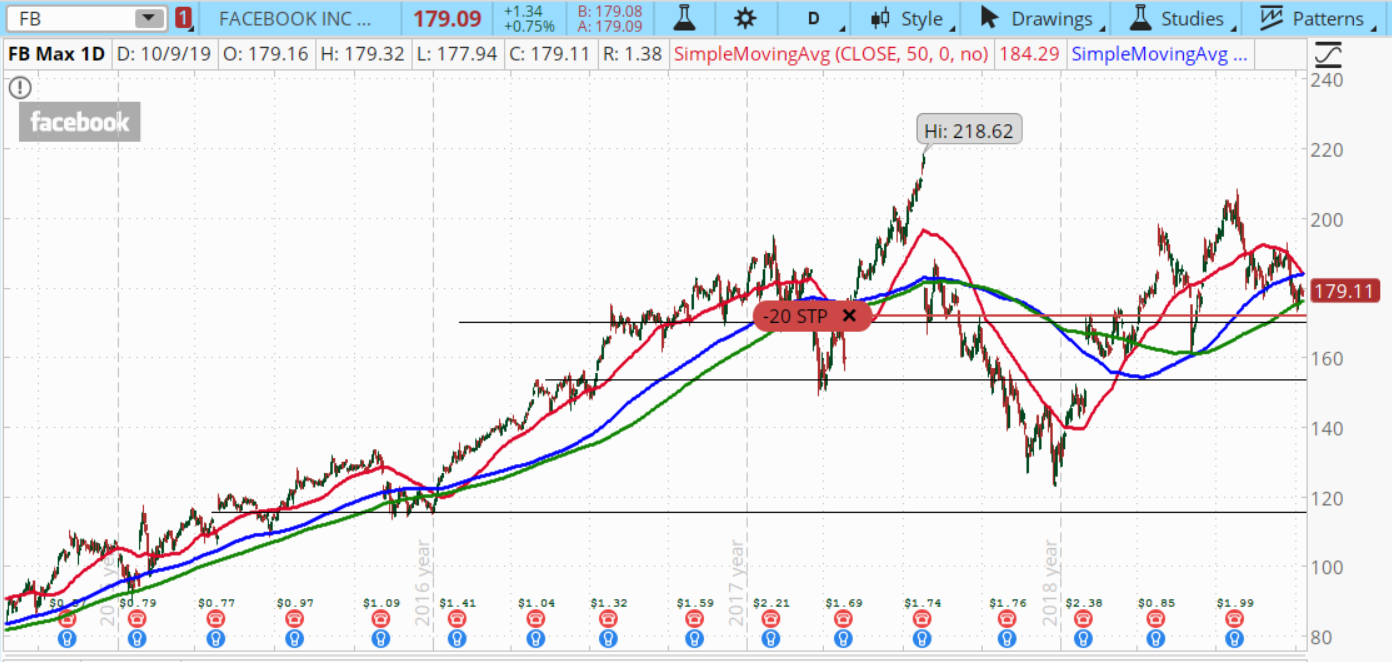1392x662 pixels.
Task: Click the $0.97 earnings phone icon
Action: point(294,619)
